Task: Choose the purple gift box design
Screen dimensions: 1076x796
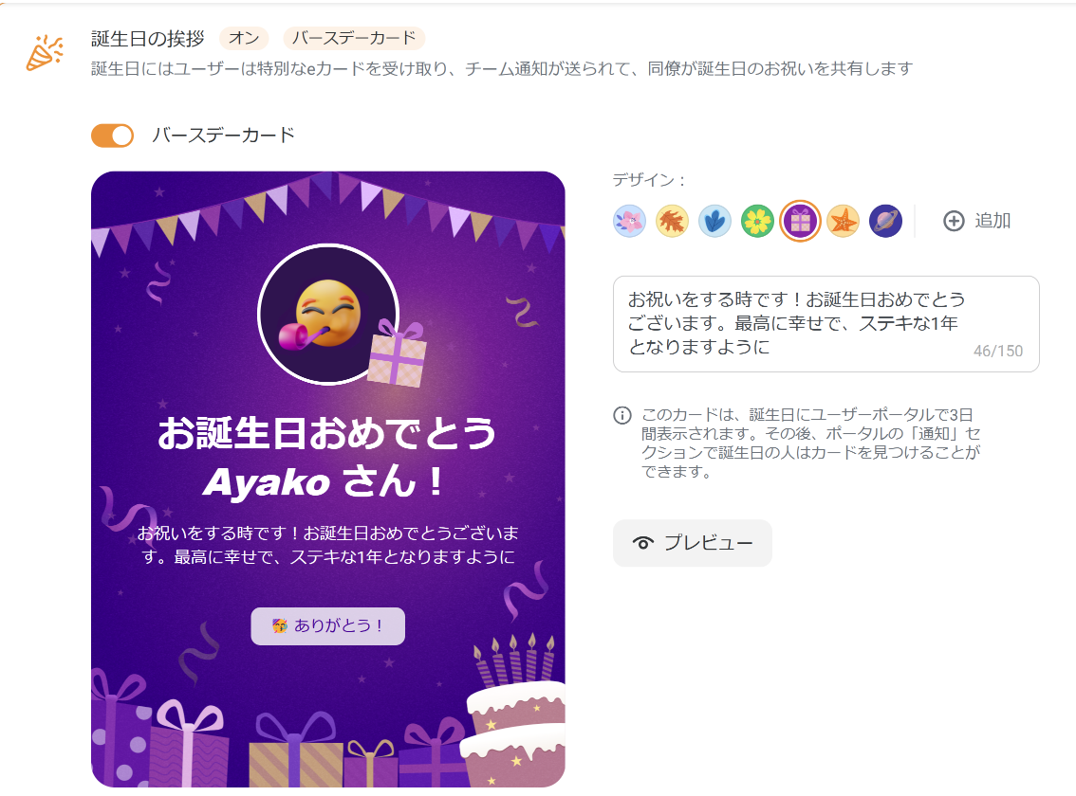Action: [x=800, y=221]
